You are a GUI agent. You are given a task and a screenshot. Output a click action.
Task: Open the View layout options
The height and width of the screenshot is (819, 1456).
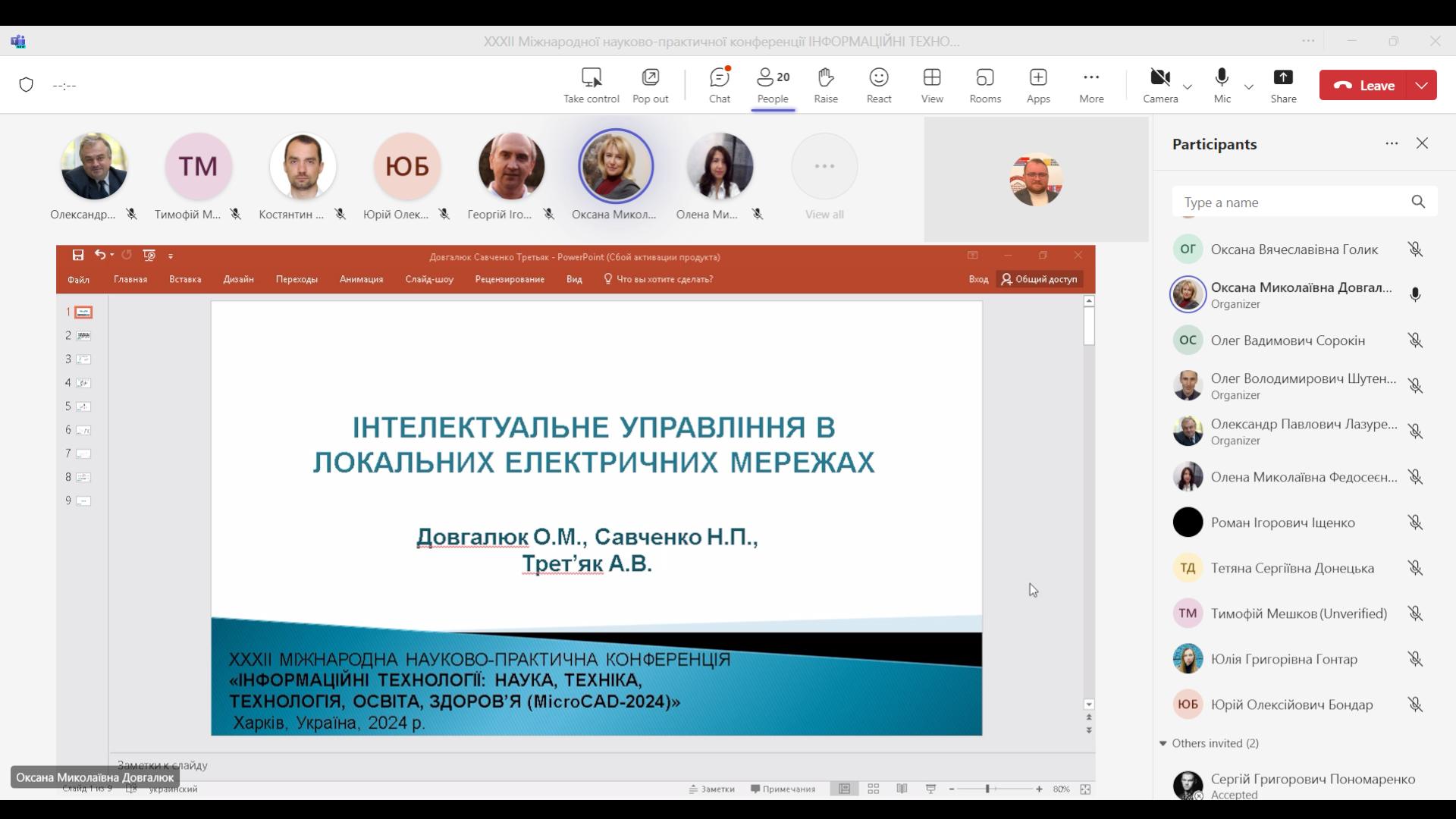coord(931,85)
